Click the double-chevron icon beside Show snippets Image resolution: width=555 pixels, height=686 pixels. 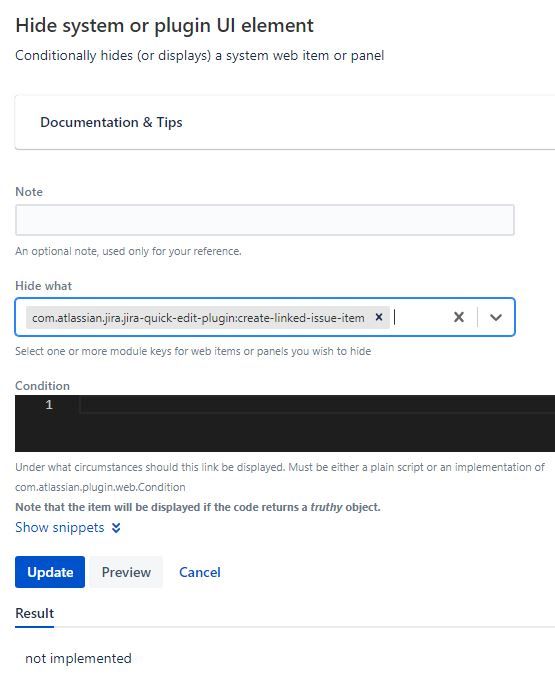(x=116, y=528)
